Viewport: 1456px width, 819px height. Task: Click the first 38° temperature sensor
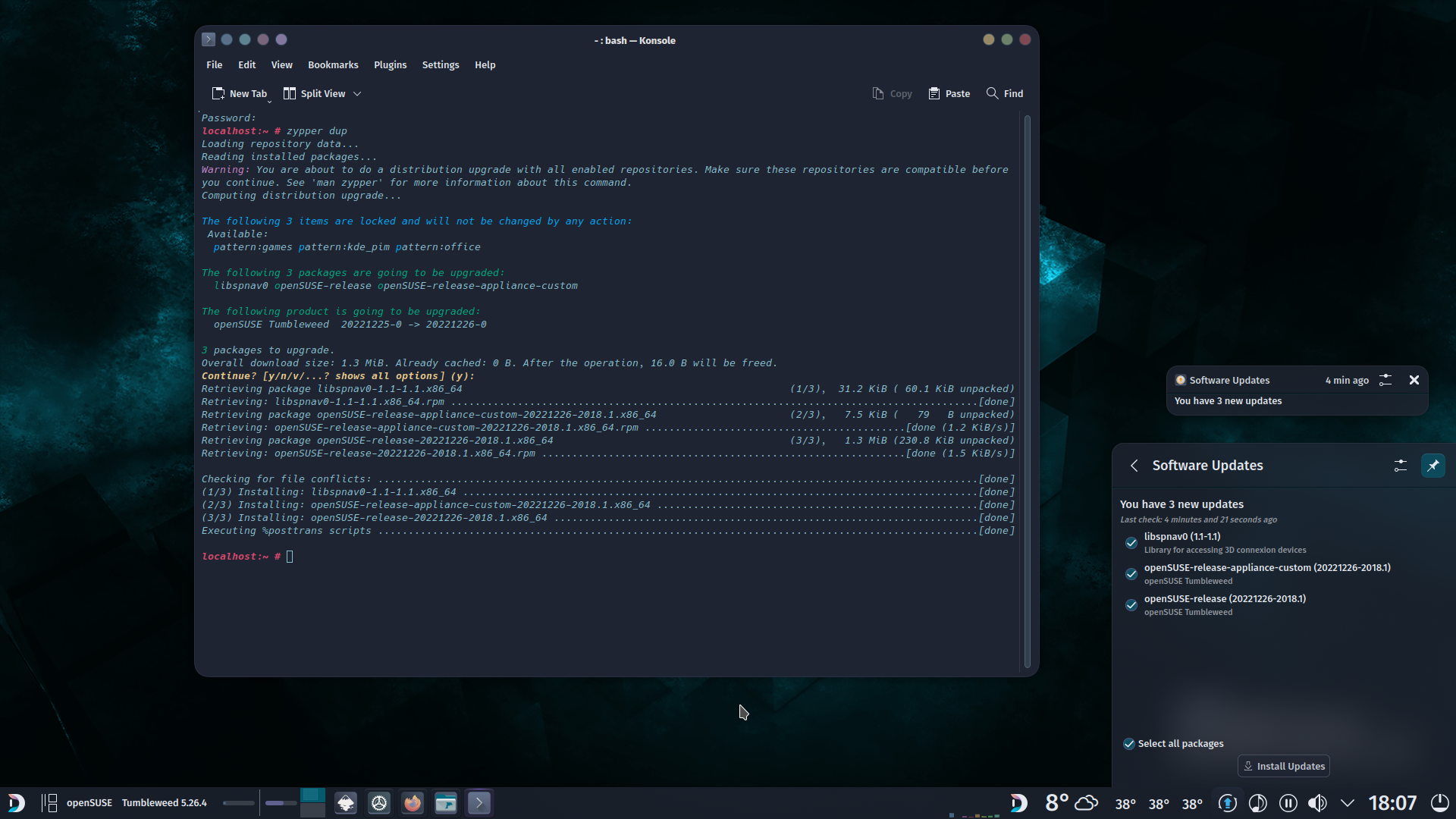pyautogui.click(x=1125, y=804)
